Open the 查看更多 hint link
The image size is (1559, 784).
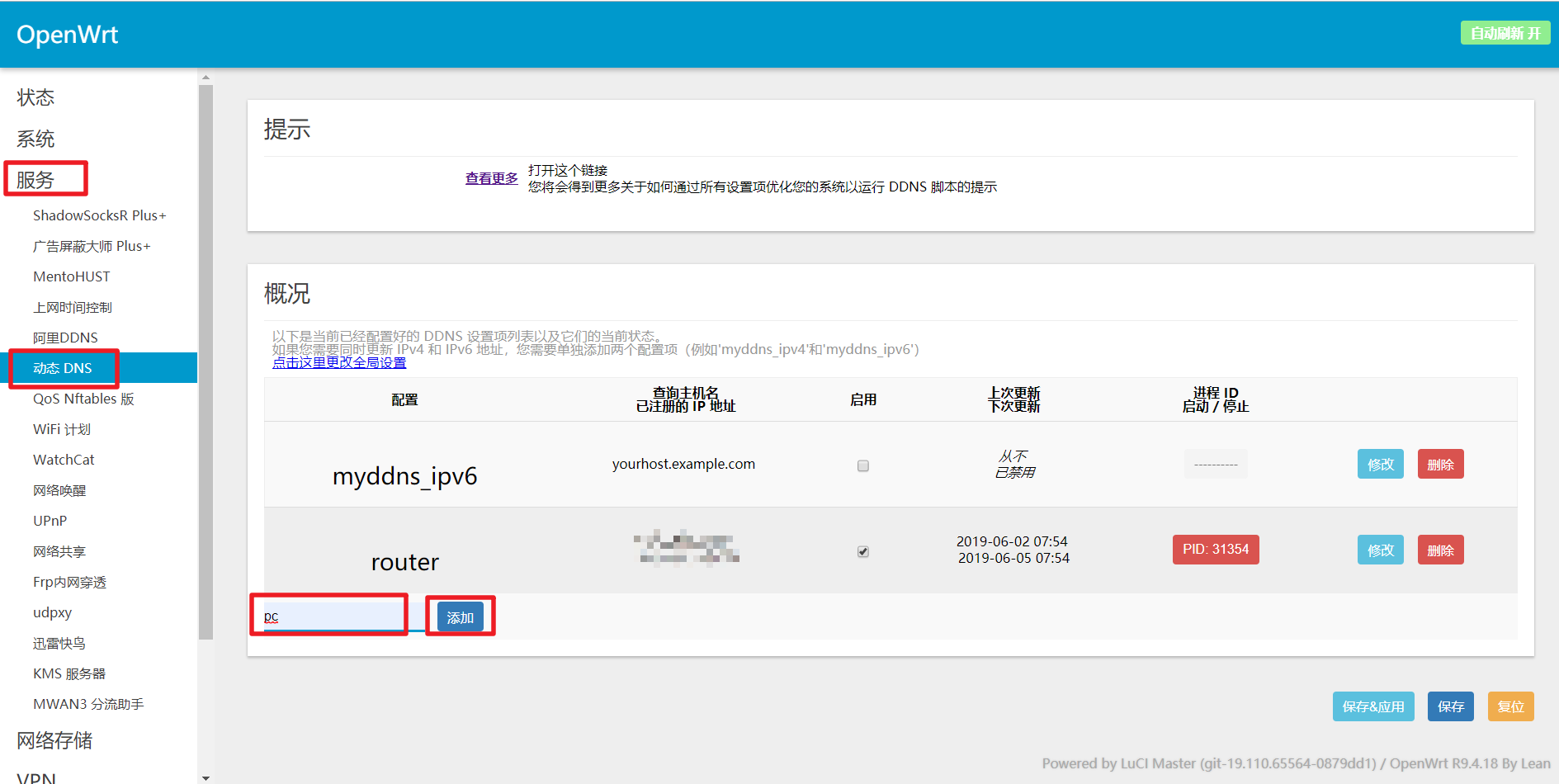(x=491, y=178)
